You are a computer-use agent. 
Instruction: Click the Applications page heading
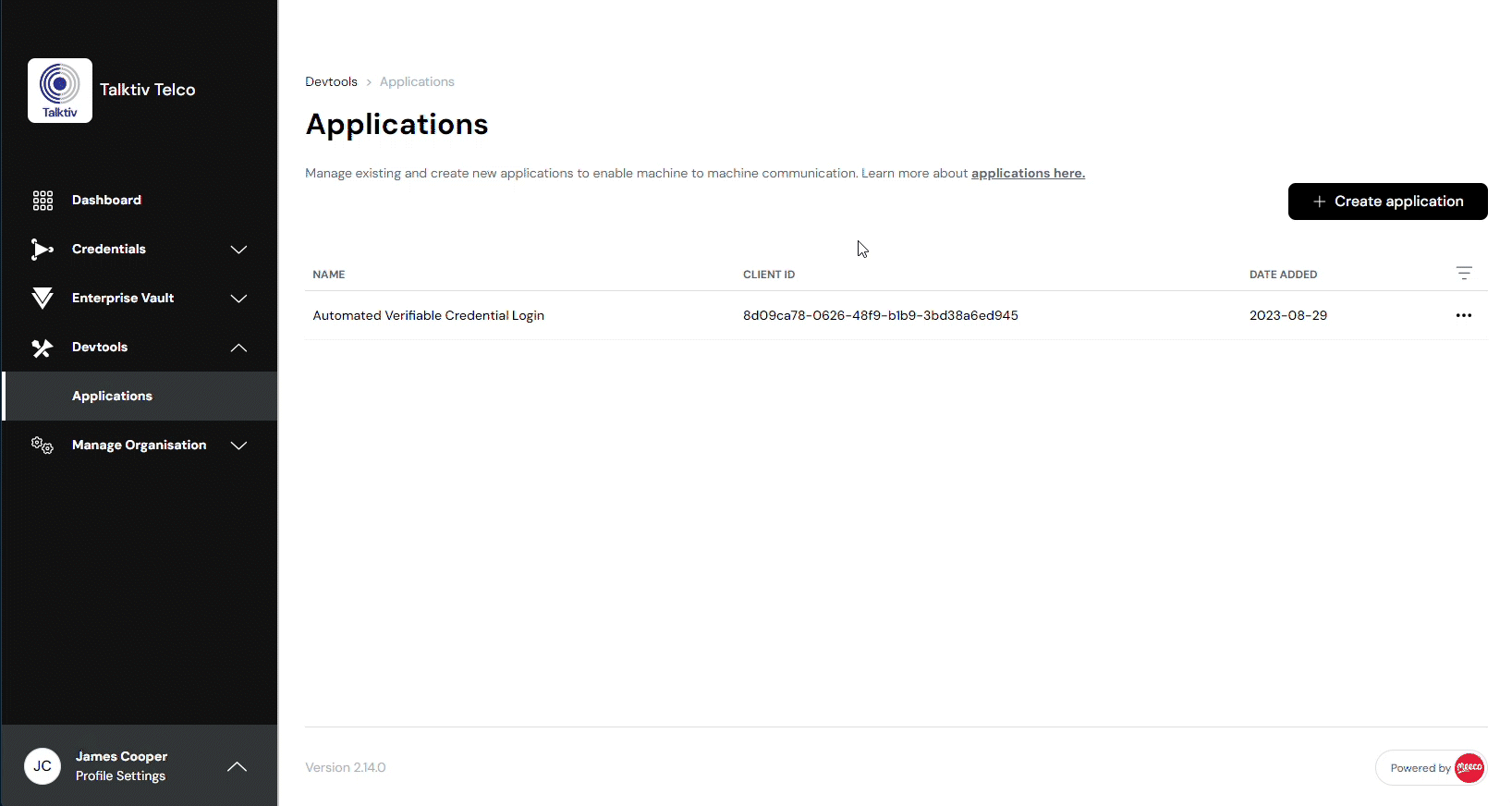point(396,125)
